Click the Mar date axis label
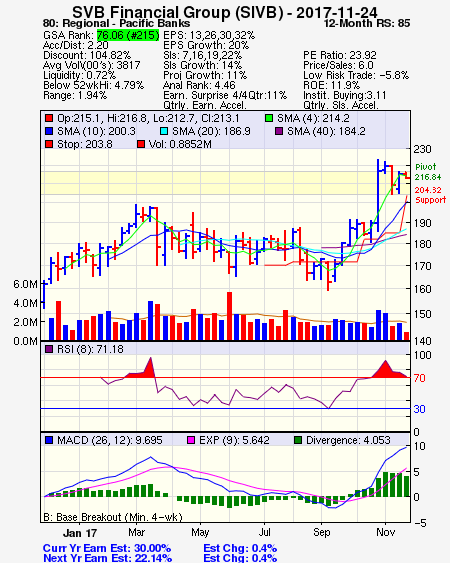The image size is (450, 563). (x=136, y=532)
